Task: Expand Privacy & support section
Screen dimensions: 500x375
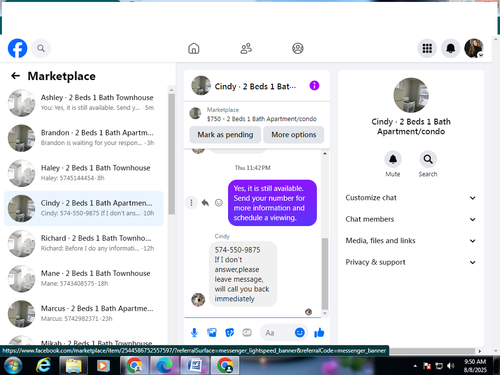Action: pyautogui.click(x=411, y=262)
